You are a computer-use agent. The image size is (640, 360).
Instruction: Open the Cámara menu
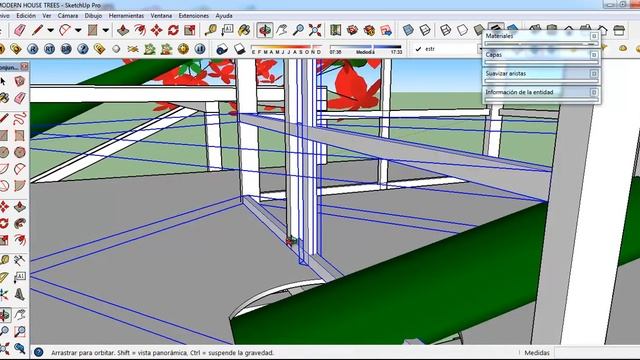[68, 16]
